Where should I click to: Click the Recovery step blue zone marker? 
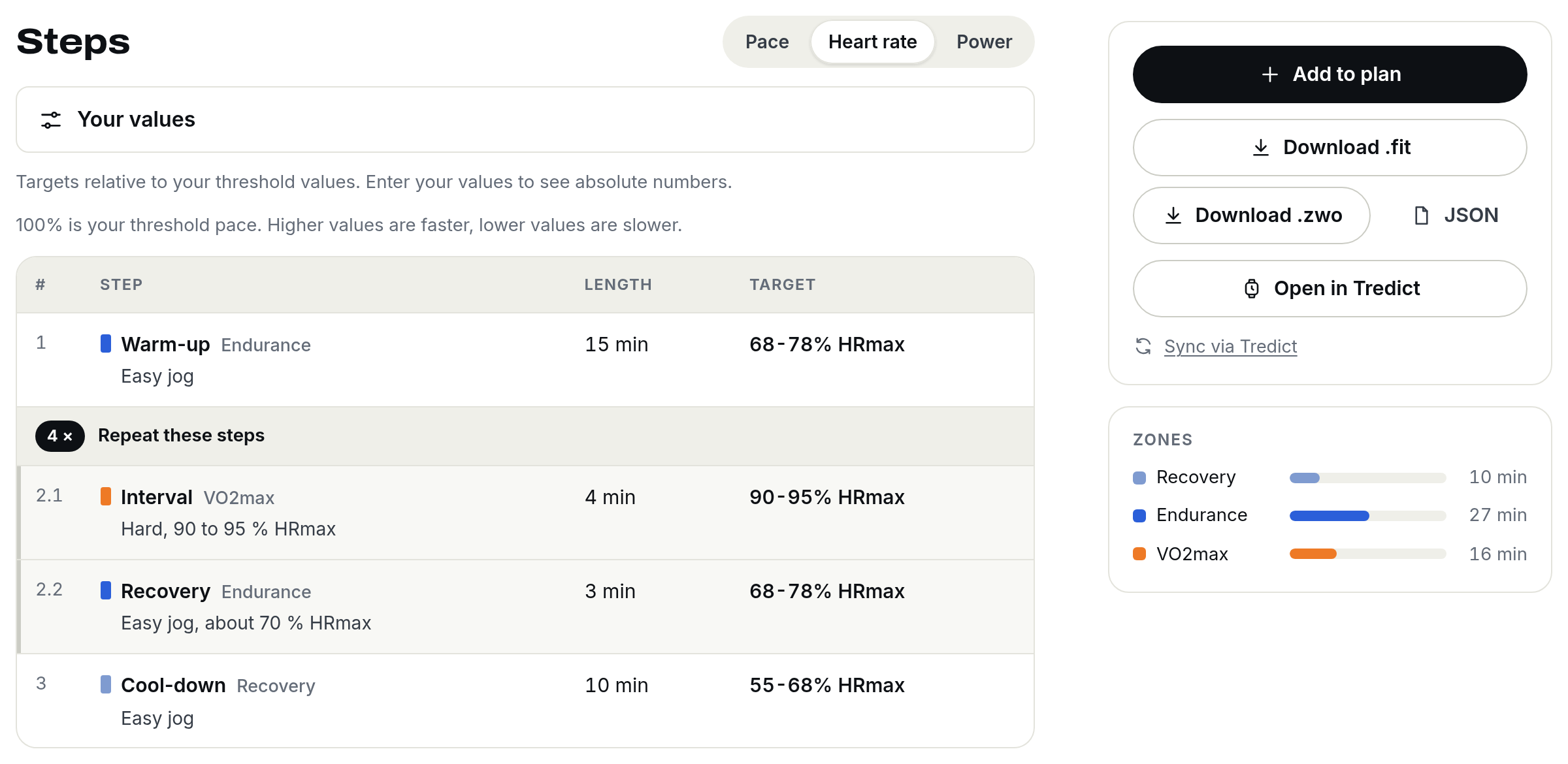tap(106, 590)
